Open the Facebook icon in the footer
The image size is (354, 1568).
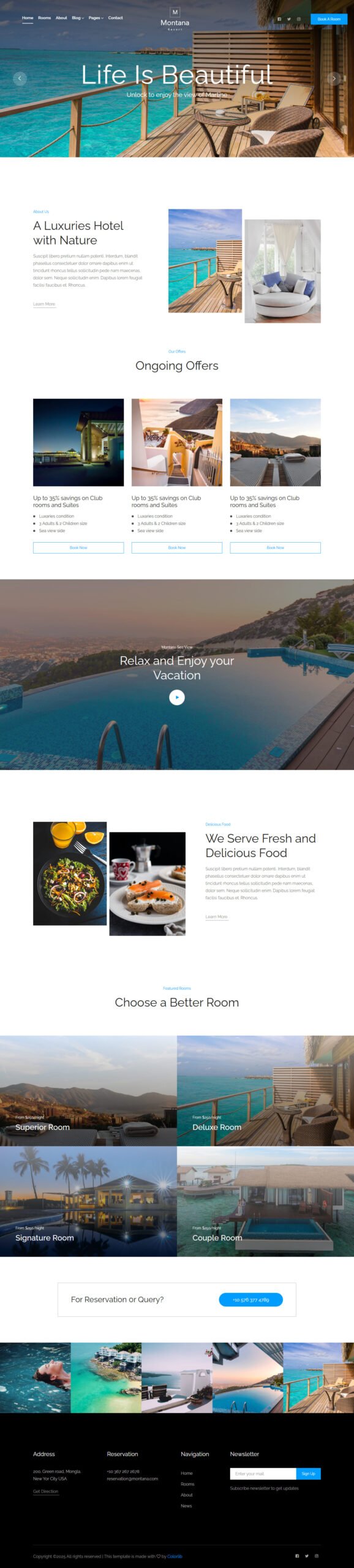pos(297,1556)
